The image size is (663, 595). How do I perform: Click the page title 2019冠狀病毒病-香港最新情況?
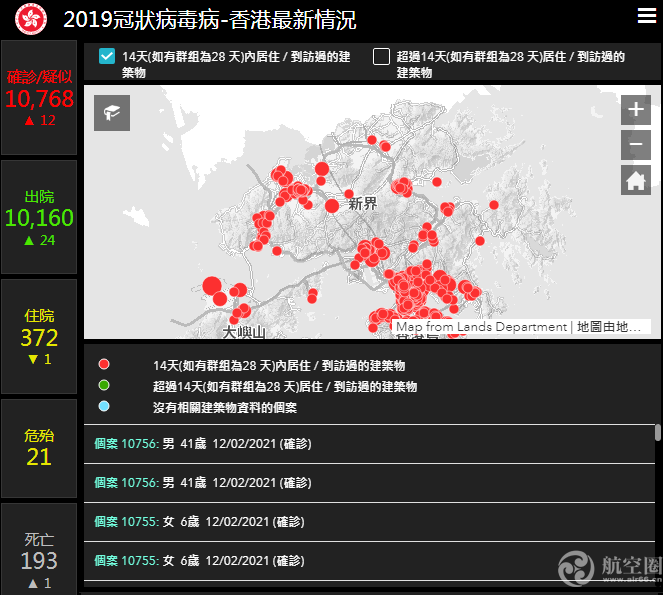tap(210, 19)
